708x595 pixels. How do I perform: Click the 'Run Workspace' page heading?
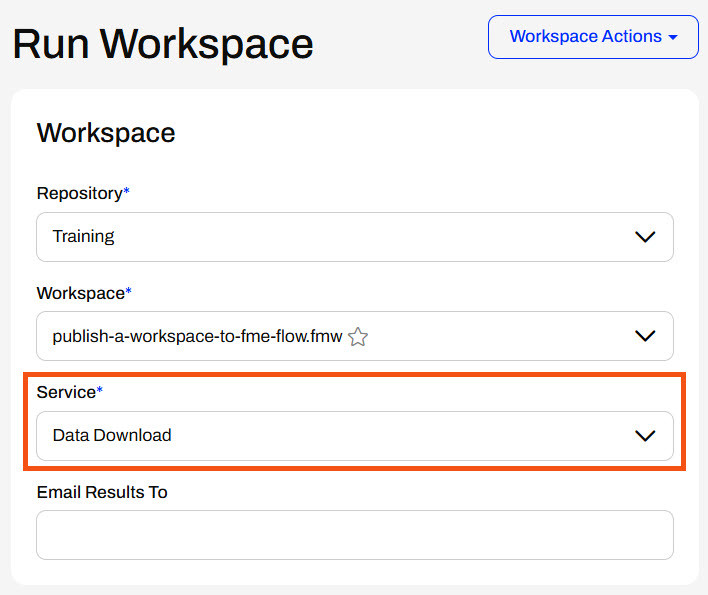point(163,44)
